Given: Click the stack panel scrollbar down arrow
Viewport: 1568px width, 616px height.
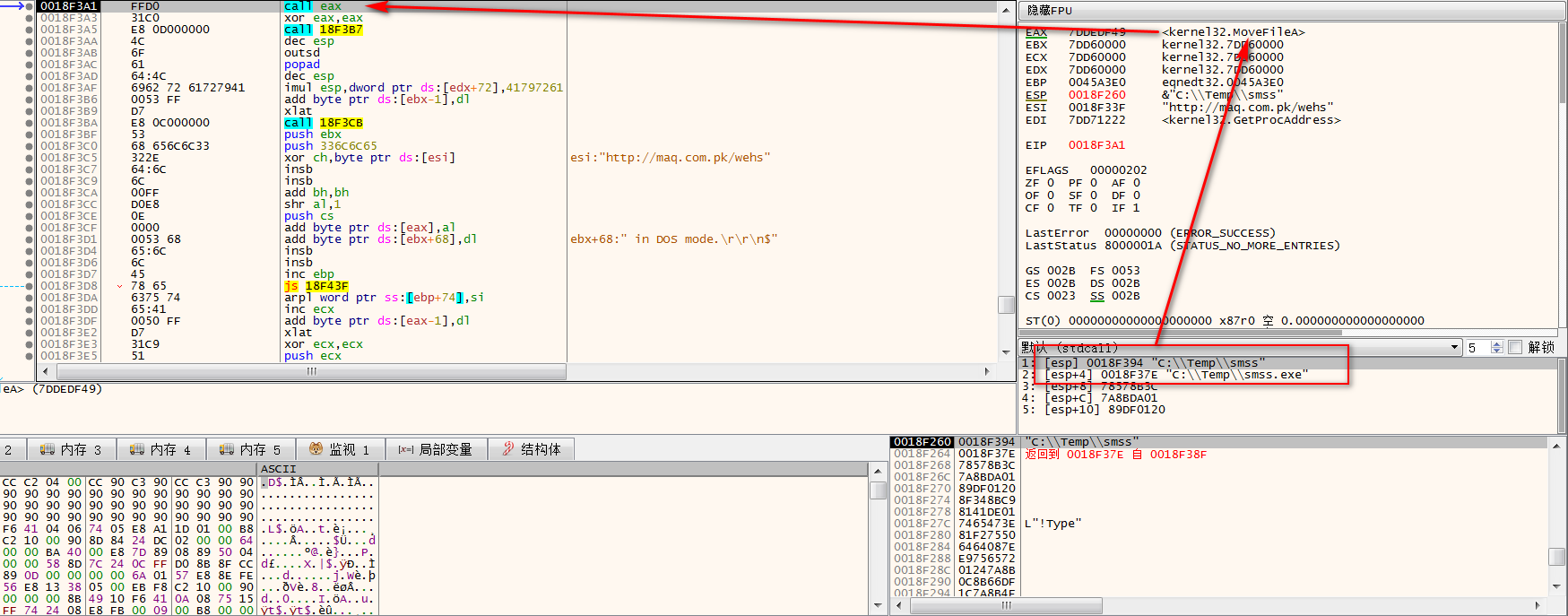Looking at the screenshot, I should pyautogui.click(x=1555, y=586).
